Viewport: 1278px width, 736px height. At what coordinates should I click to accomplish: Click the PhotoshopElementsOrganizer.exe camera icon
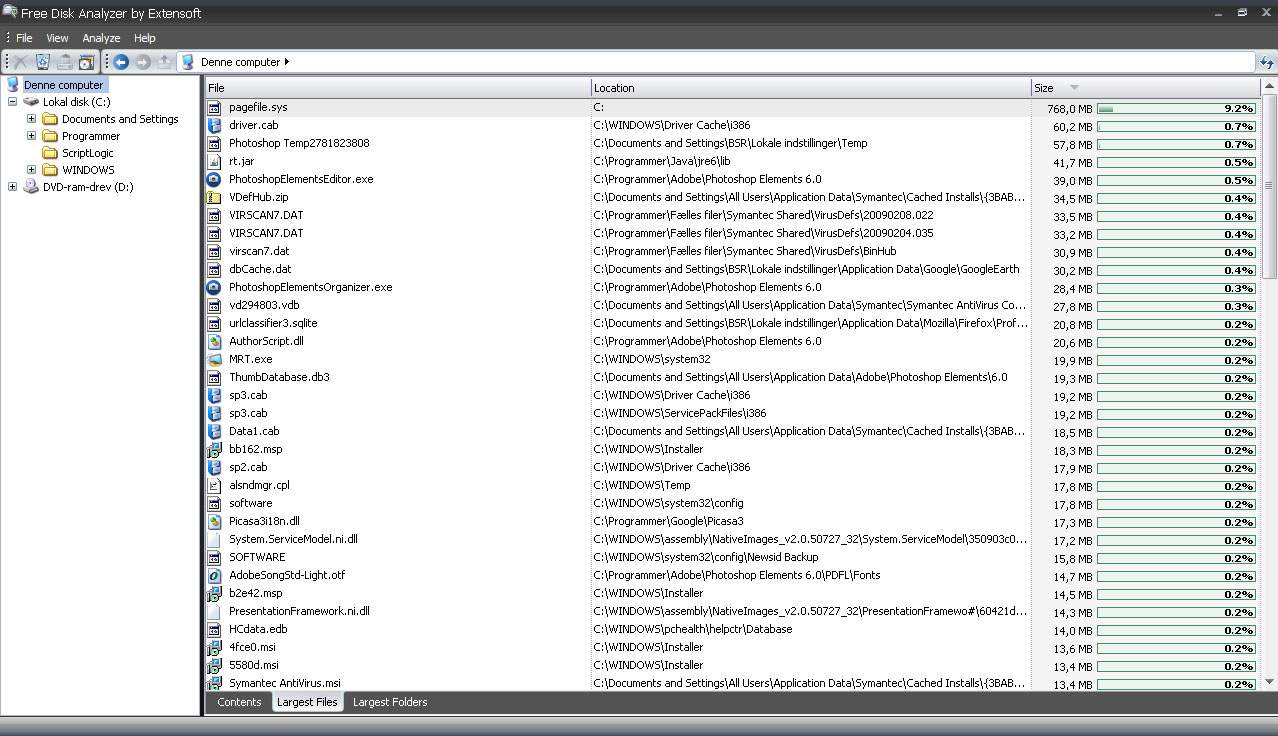214,287
